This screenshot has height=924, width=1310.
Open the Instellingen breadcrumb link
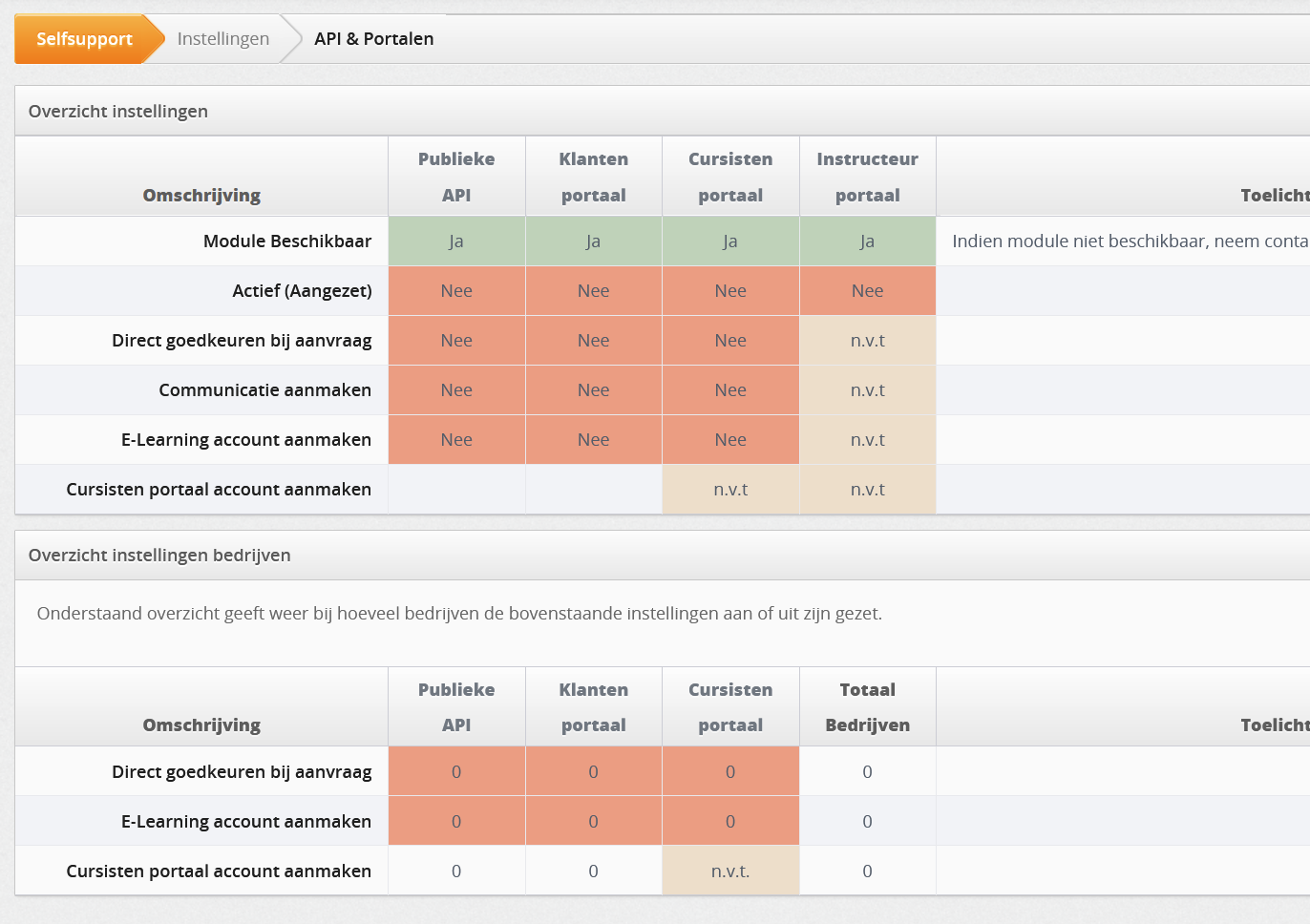point(223,39)
